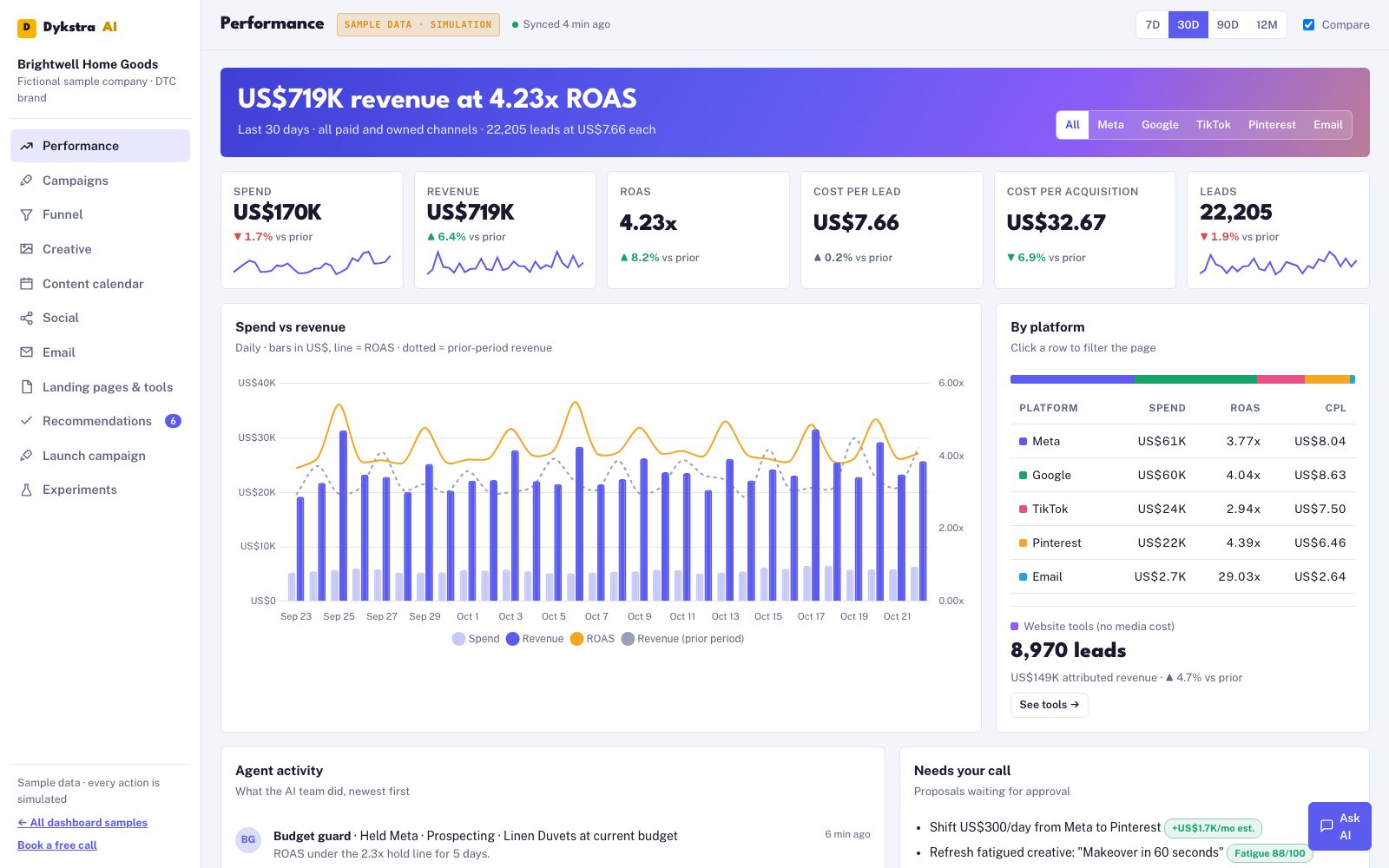The image size is (1389, 868).
Task: Filter banner by Google channel
Action: pos(1160,125)
